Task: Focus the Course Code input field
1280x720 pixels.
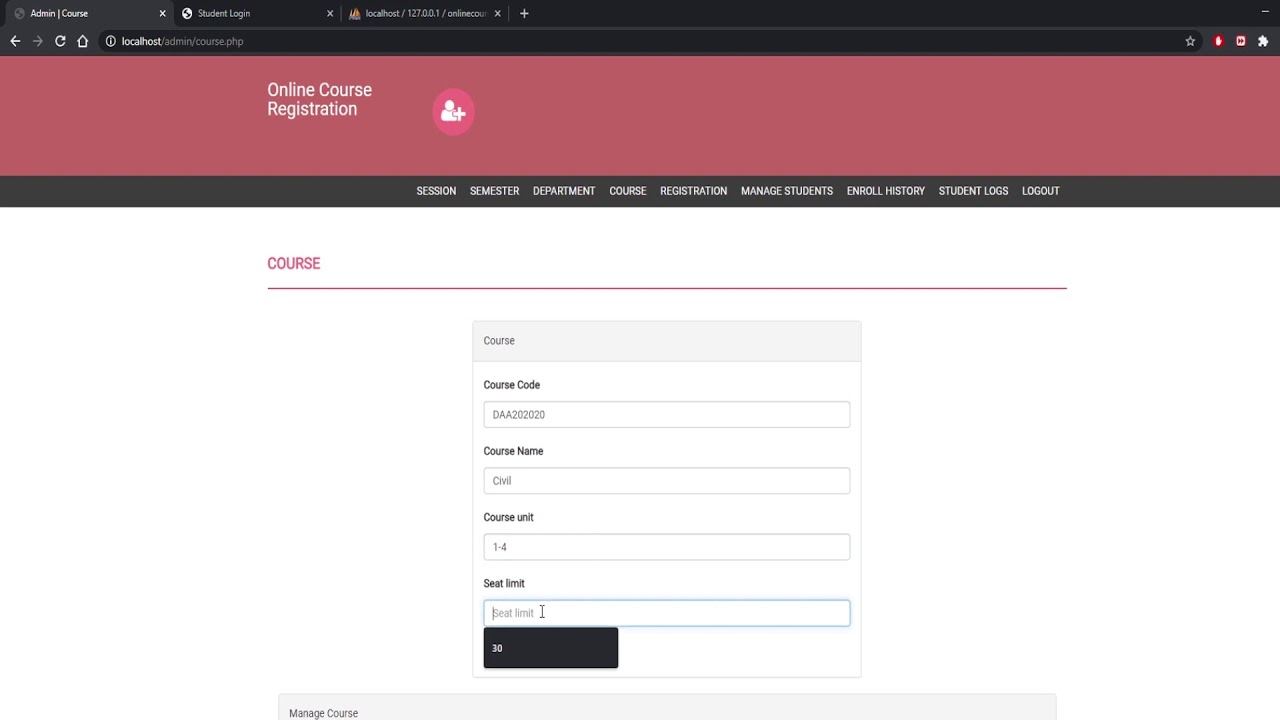Action: click(x=667, y=415)
